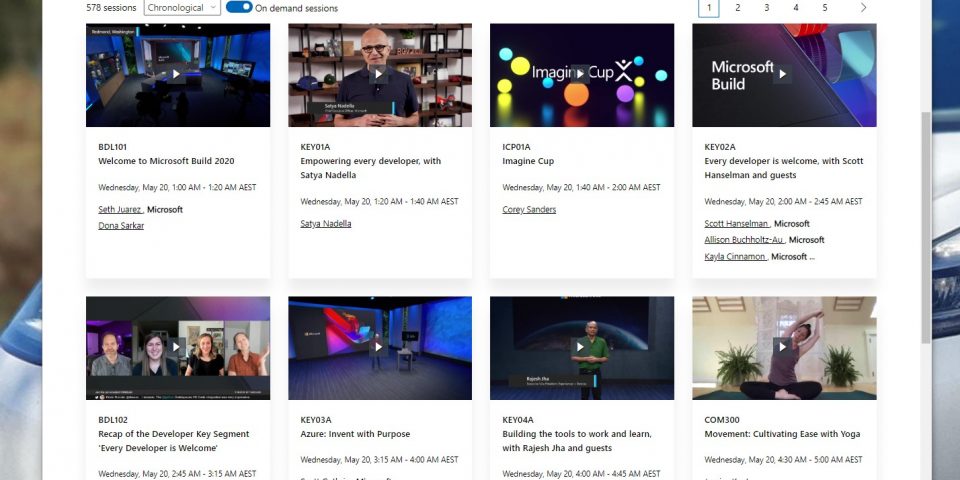Open session title Empowering every developer

click(370, 168)
